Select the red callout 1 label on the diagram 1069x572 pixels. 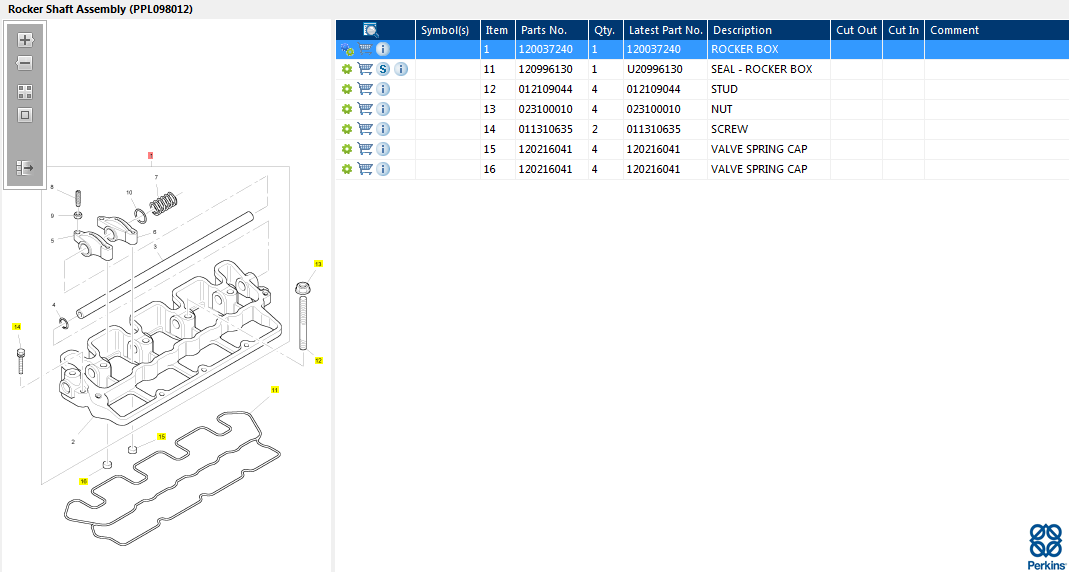[150, 155]
